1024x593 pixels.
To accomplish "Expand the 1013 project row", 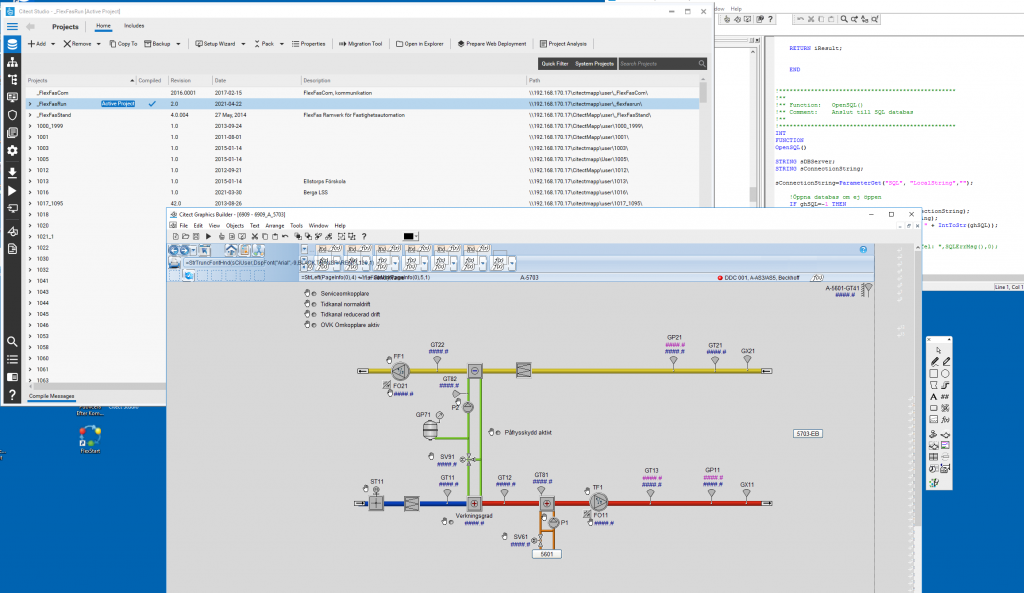I will (x=30, y=182).
